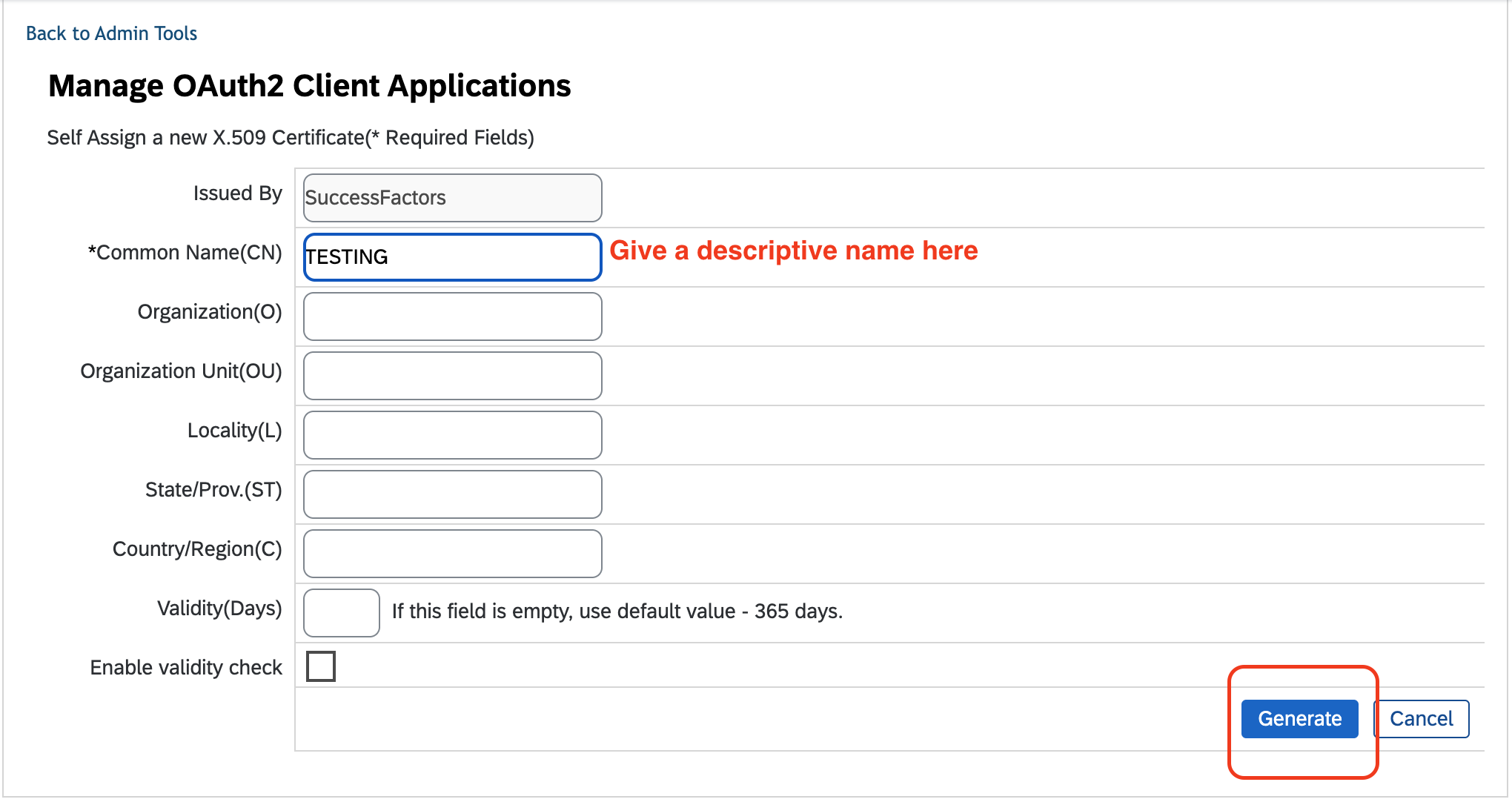The width and height of the screenshot is (1512, 802).
Task: Enable the validity check checkbox
Action: (x=321, y=666)
